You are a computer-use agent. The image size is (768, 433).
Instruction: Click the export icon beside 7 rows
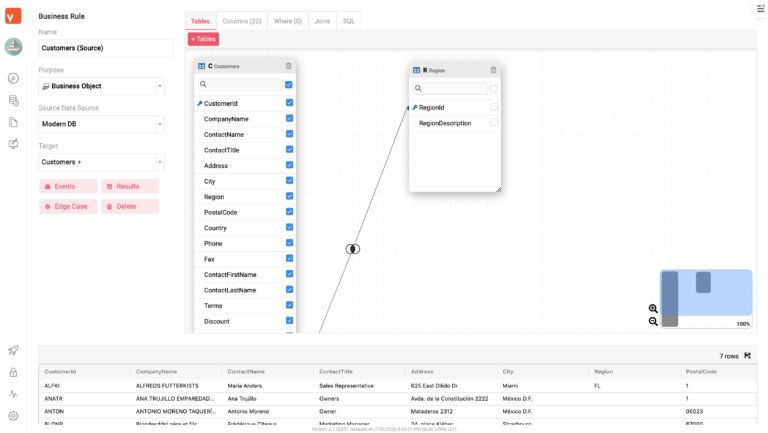tap(748, 355)
